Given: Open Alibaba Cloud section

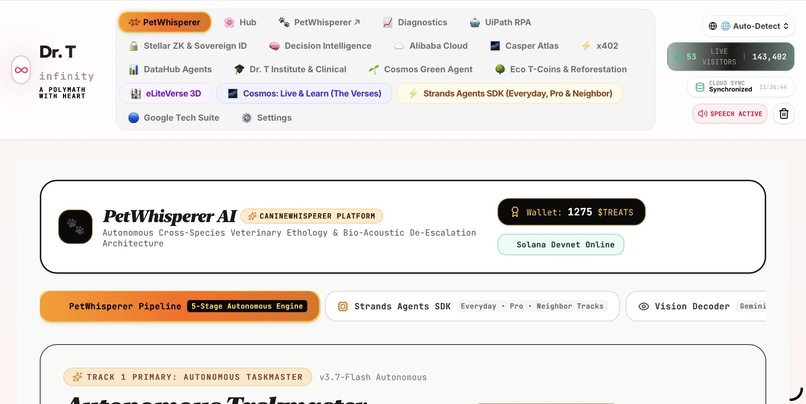Looking at the screenshot, I should pyautogui.click(x=431, y=46).
